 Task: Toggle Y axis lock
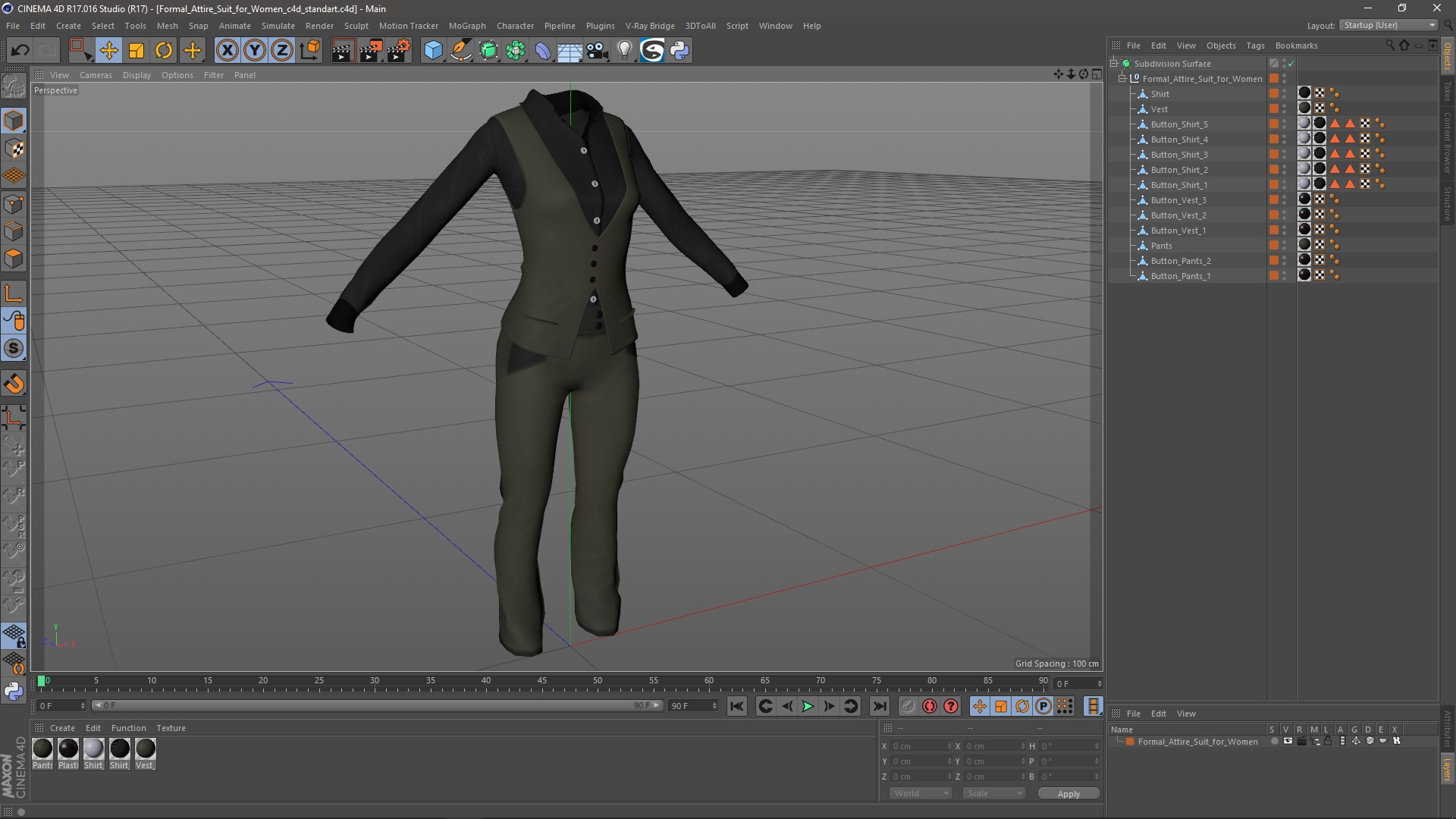(255, 51)
